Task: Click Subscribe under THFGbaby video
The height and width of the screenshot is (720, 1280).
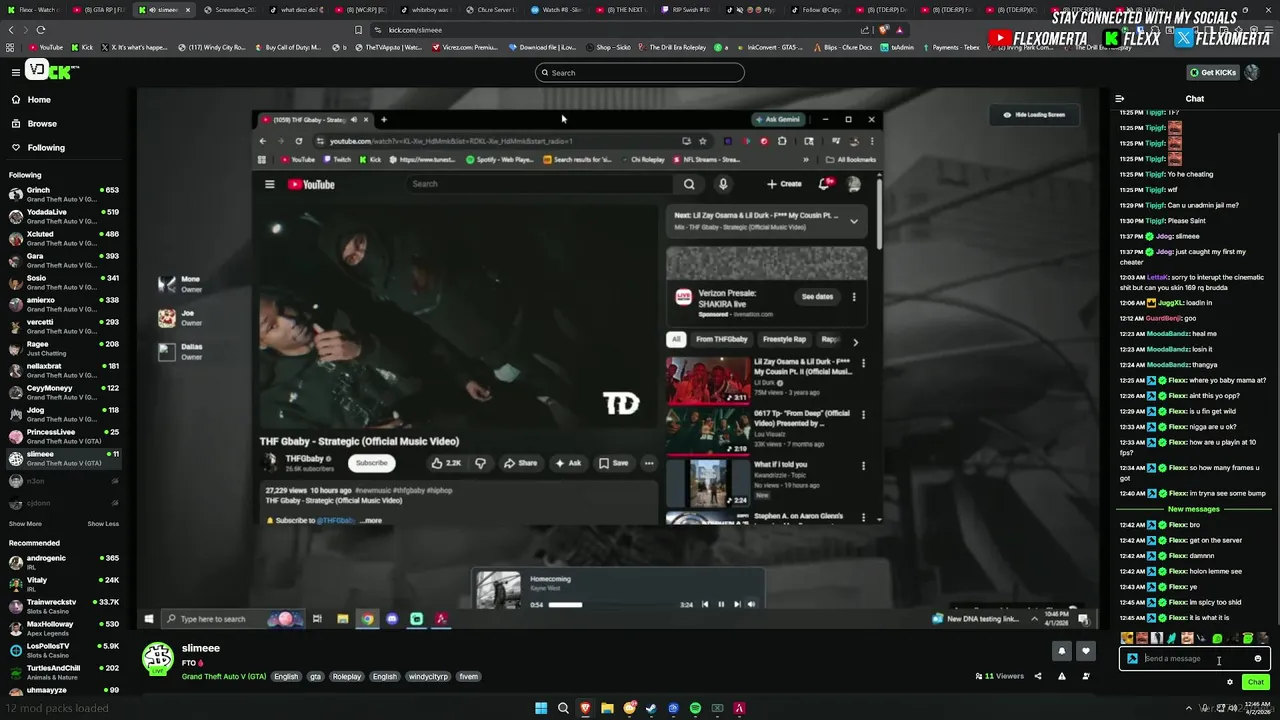Action: pos(371,463)
